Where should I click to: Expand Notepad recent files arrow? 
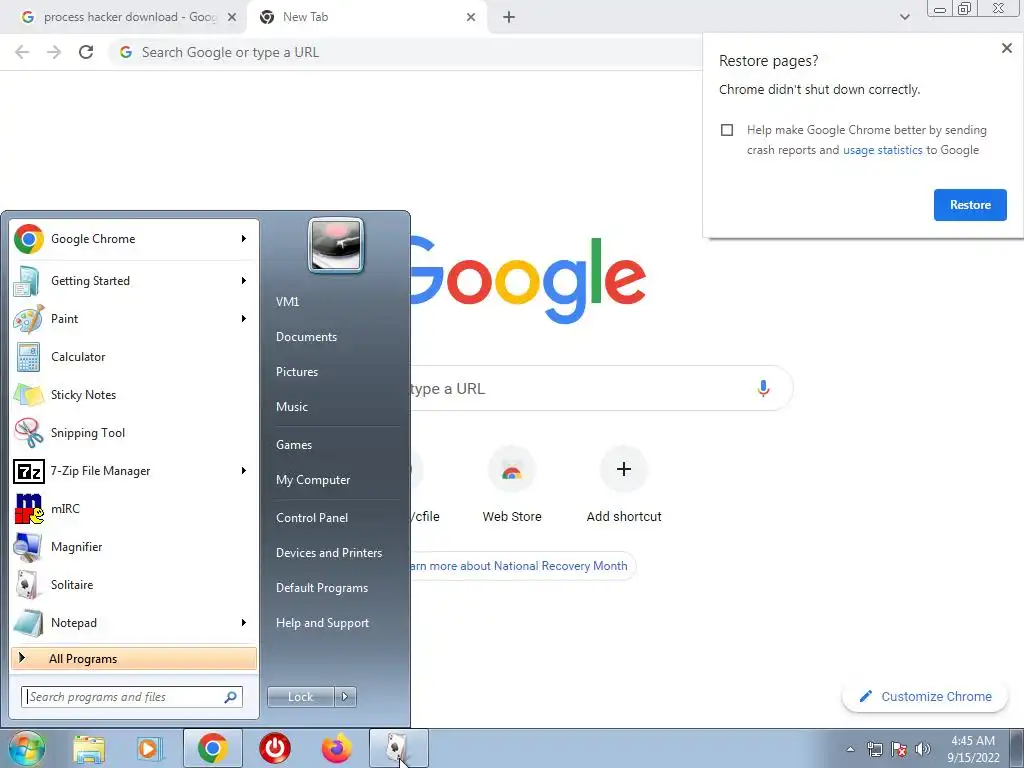244,622
